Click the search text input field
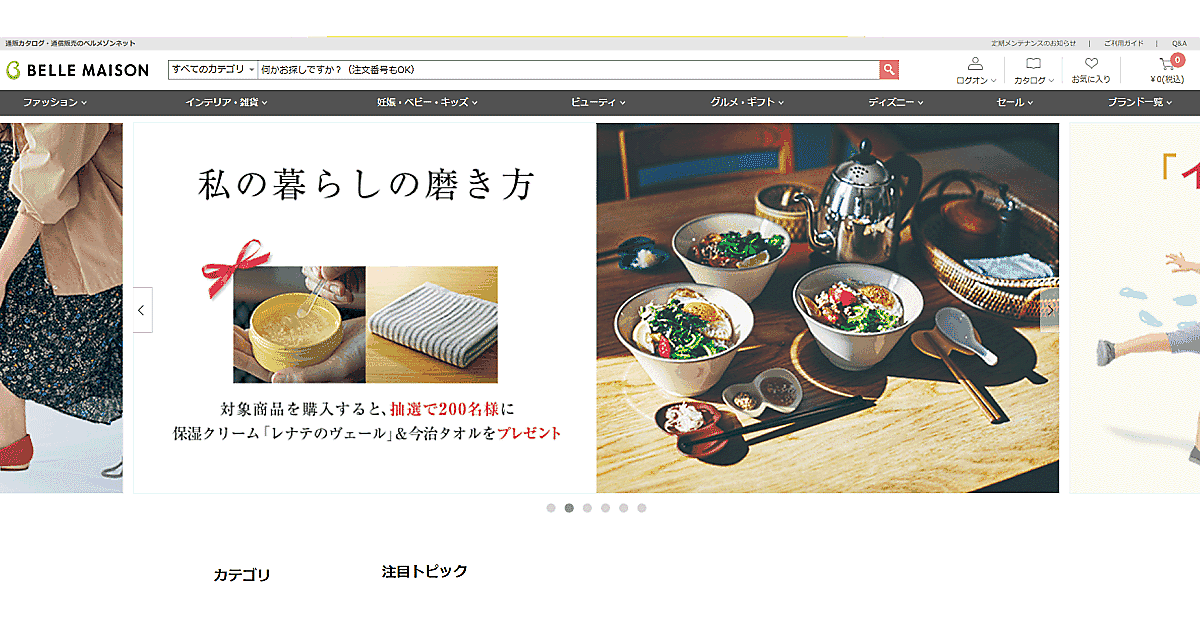1200x630 pixels. click(569, 69)
